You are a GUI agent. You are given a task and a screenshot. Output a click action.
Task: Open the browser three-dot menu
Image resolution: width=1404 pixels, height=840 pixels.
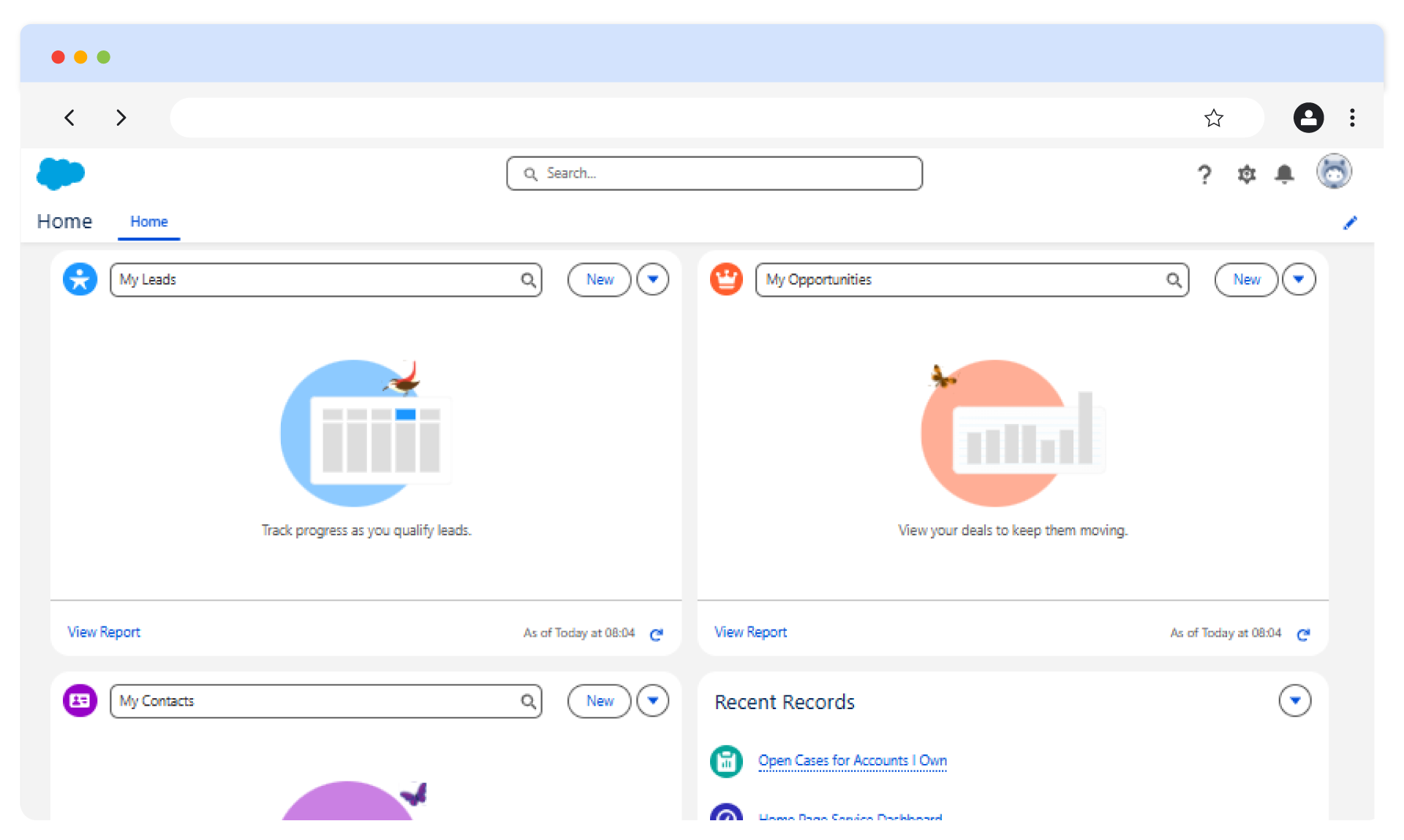(x=1352, y=118)
